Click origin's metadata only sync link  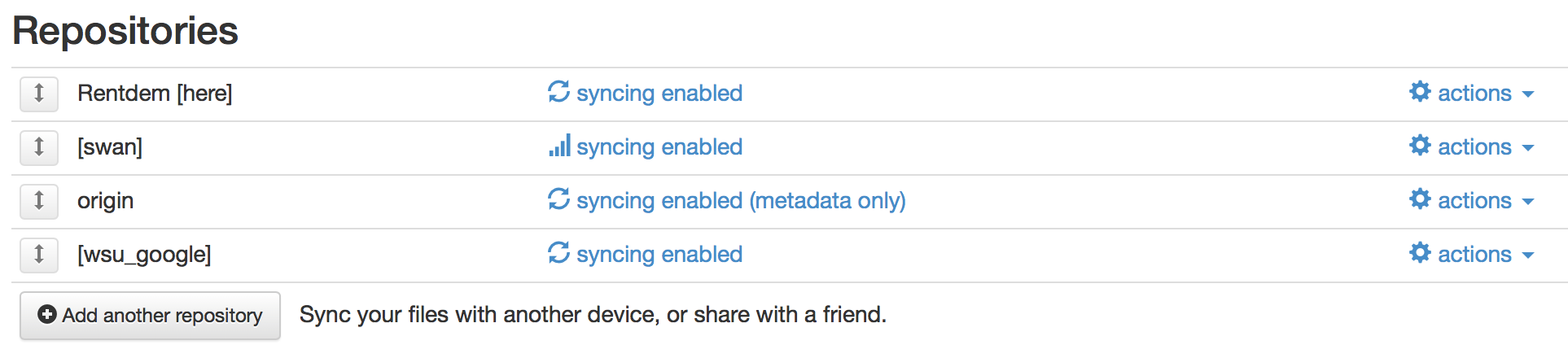(741, 201)
